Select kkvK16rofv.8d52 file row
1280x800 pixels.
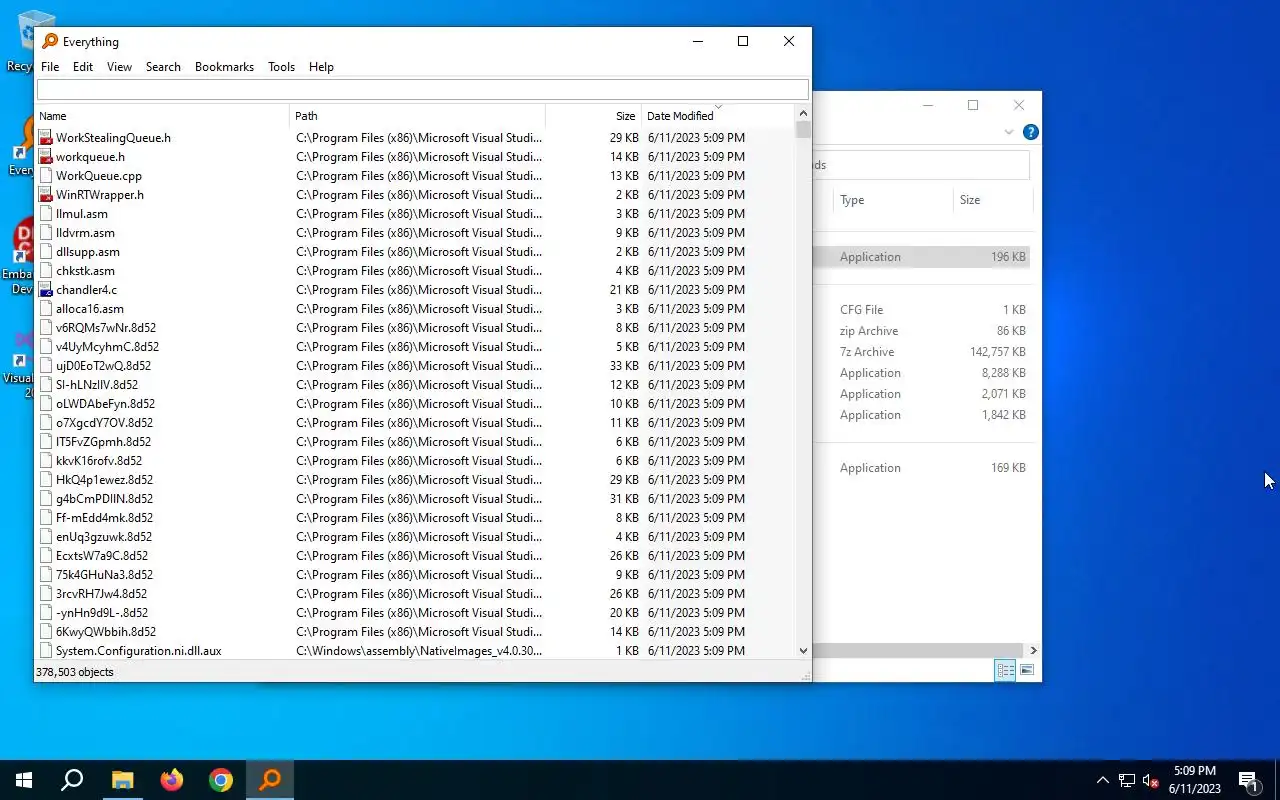[x=415, y=461]
